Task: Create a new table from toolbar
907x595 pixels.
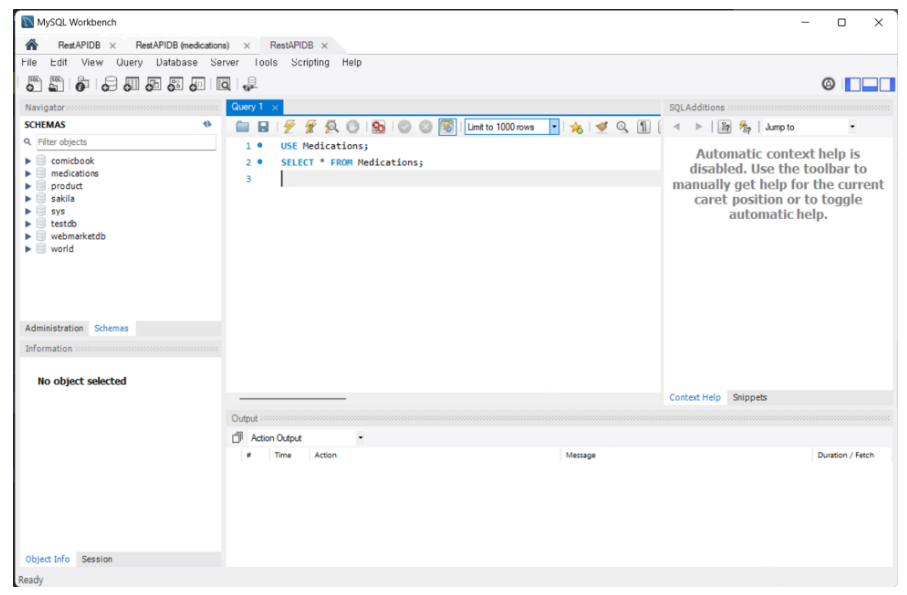Action: 131,84
